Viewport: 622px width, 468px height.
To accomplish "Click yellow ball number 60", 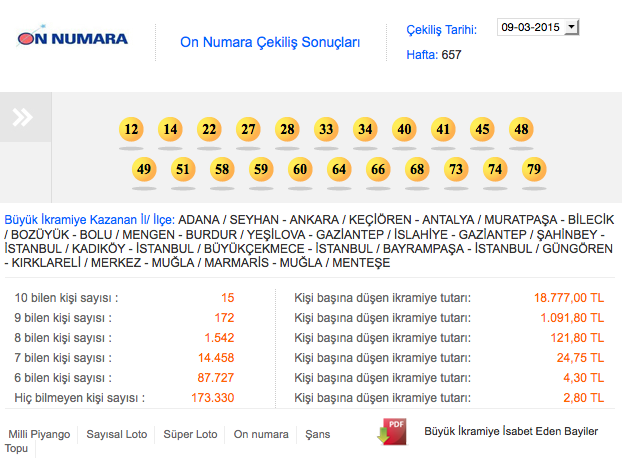I will tap(300, 169).
